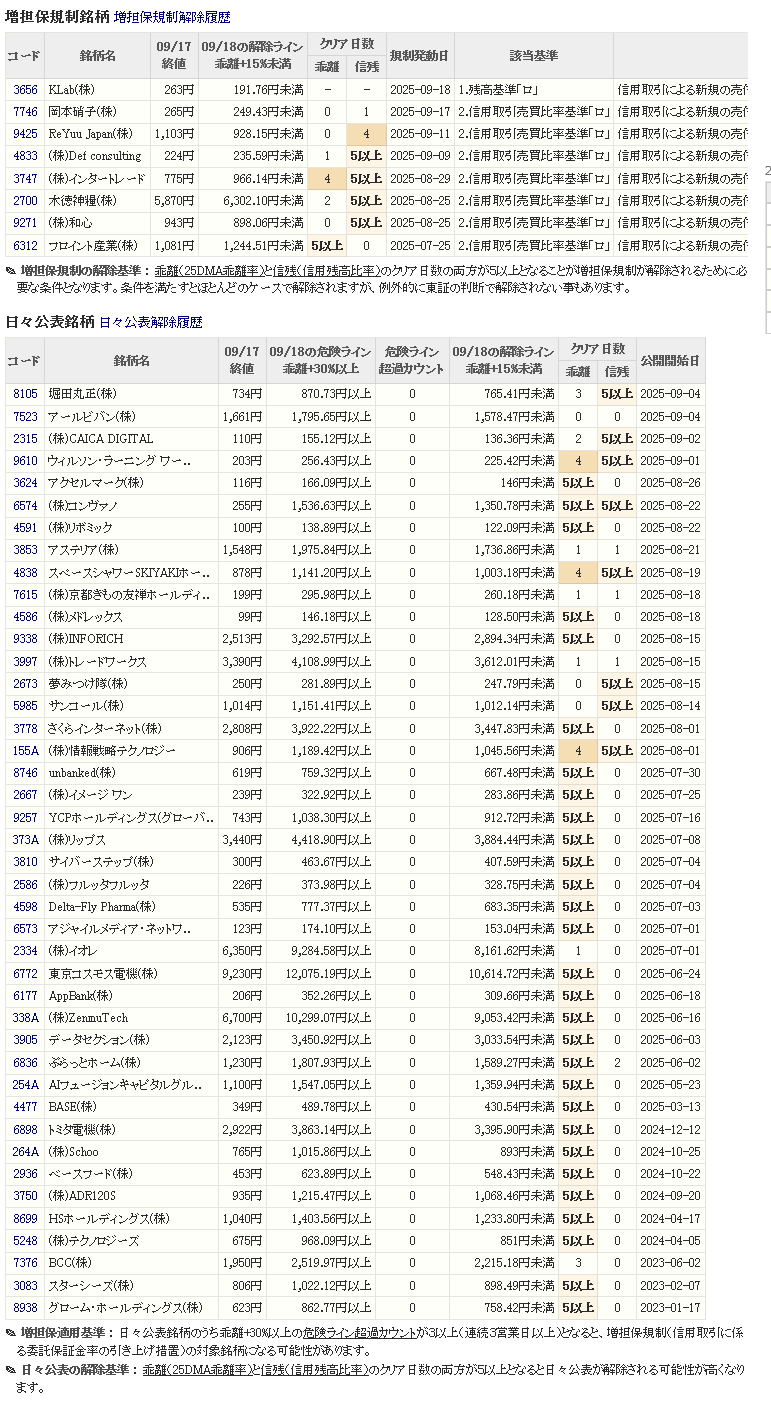Viewport: 771px width, 1405px height.
Task: Click the 6,302.10円未満 cell
Action: click(251, 201)
